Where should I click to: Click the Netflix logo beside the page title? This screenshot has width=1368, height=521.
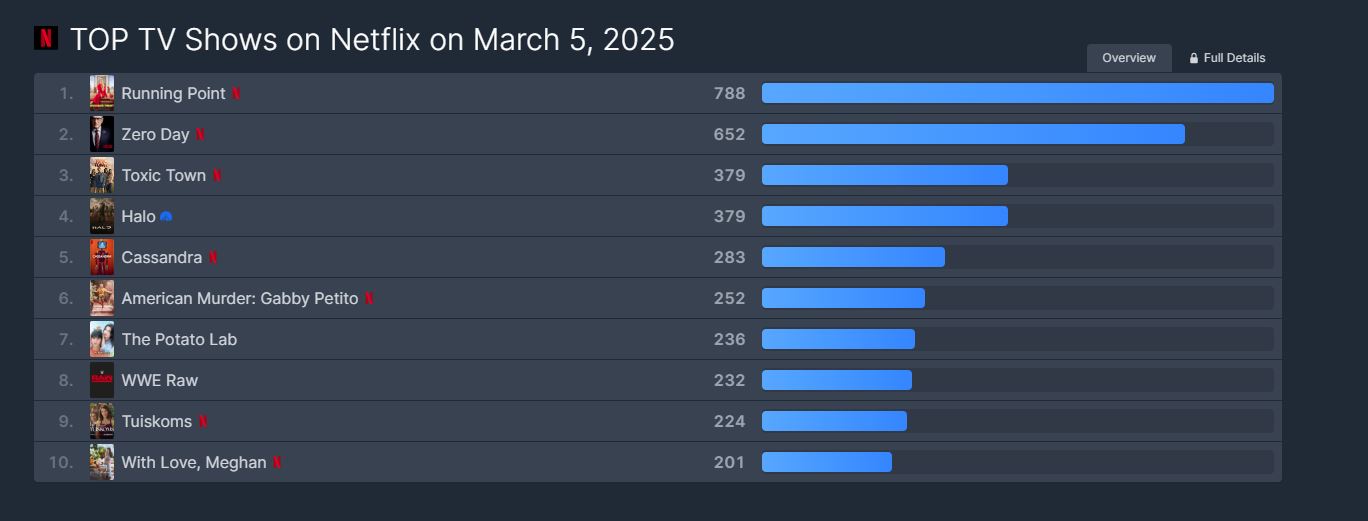(x=46, y=38)
